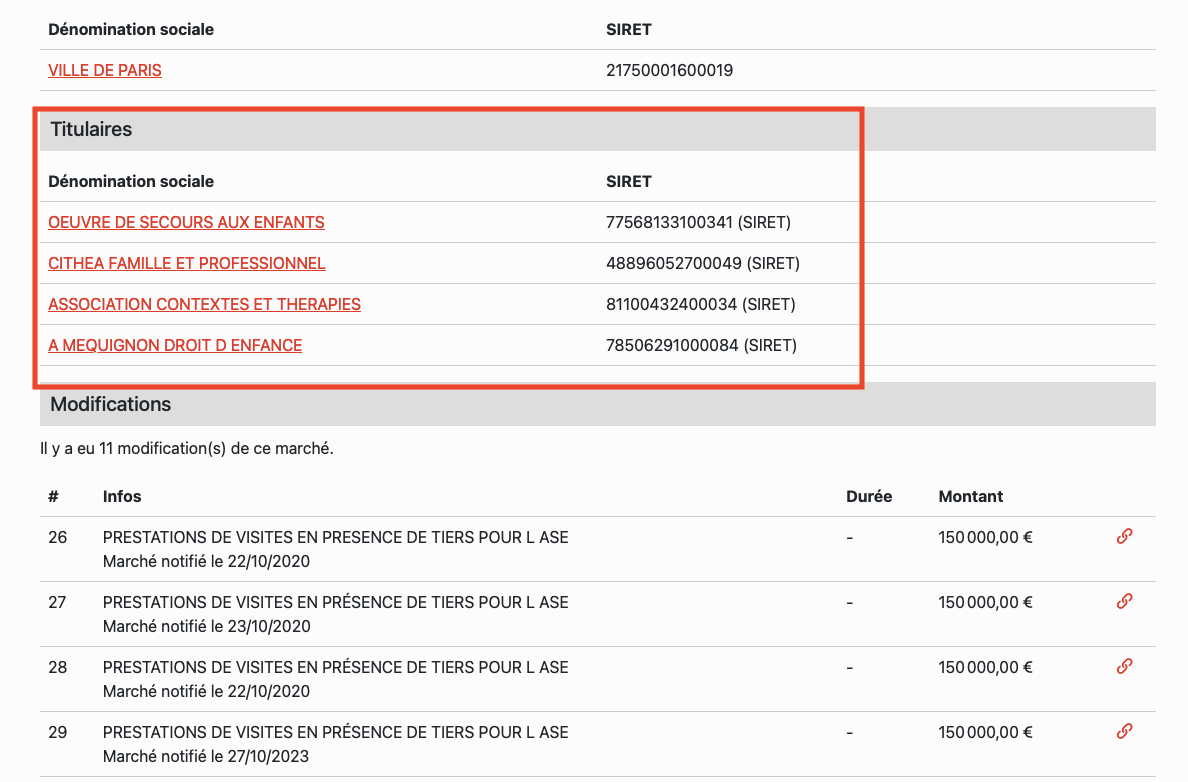Click the SIRET header in Titulaires table
The image size is (1188, 782).
pyautogui.click(x=629, y=181)
